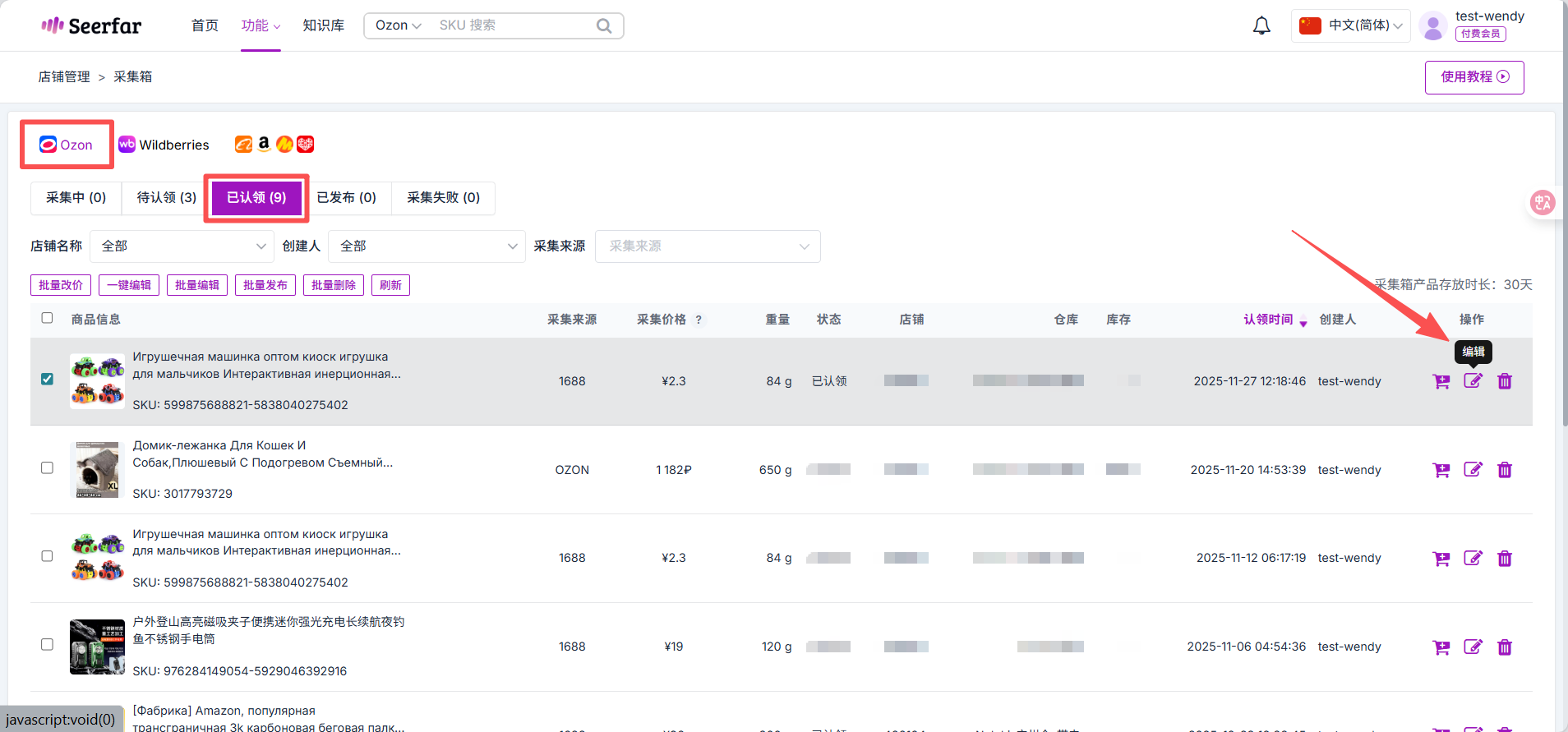
Task: Click the search magnifier icon
Action: click(604, 26)
